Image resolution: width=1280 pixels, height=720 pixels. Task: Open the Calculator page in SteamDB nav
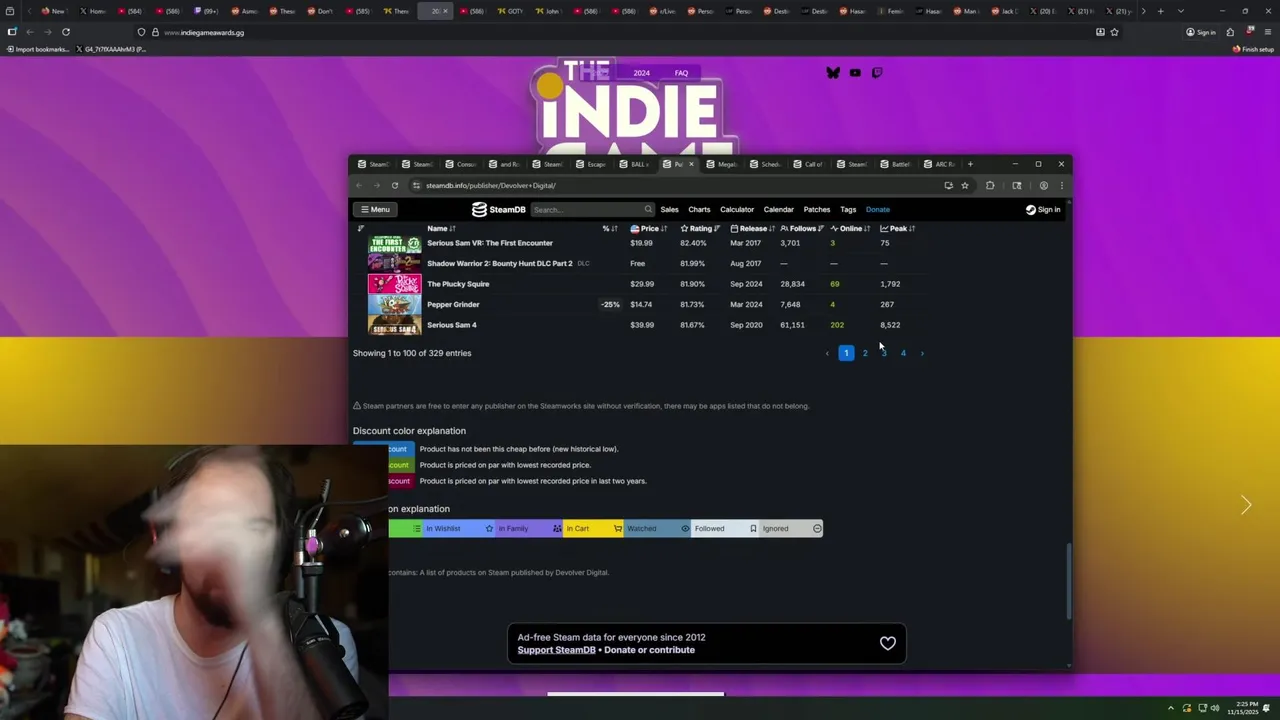click(737, 209)
